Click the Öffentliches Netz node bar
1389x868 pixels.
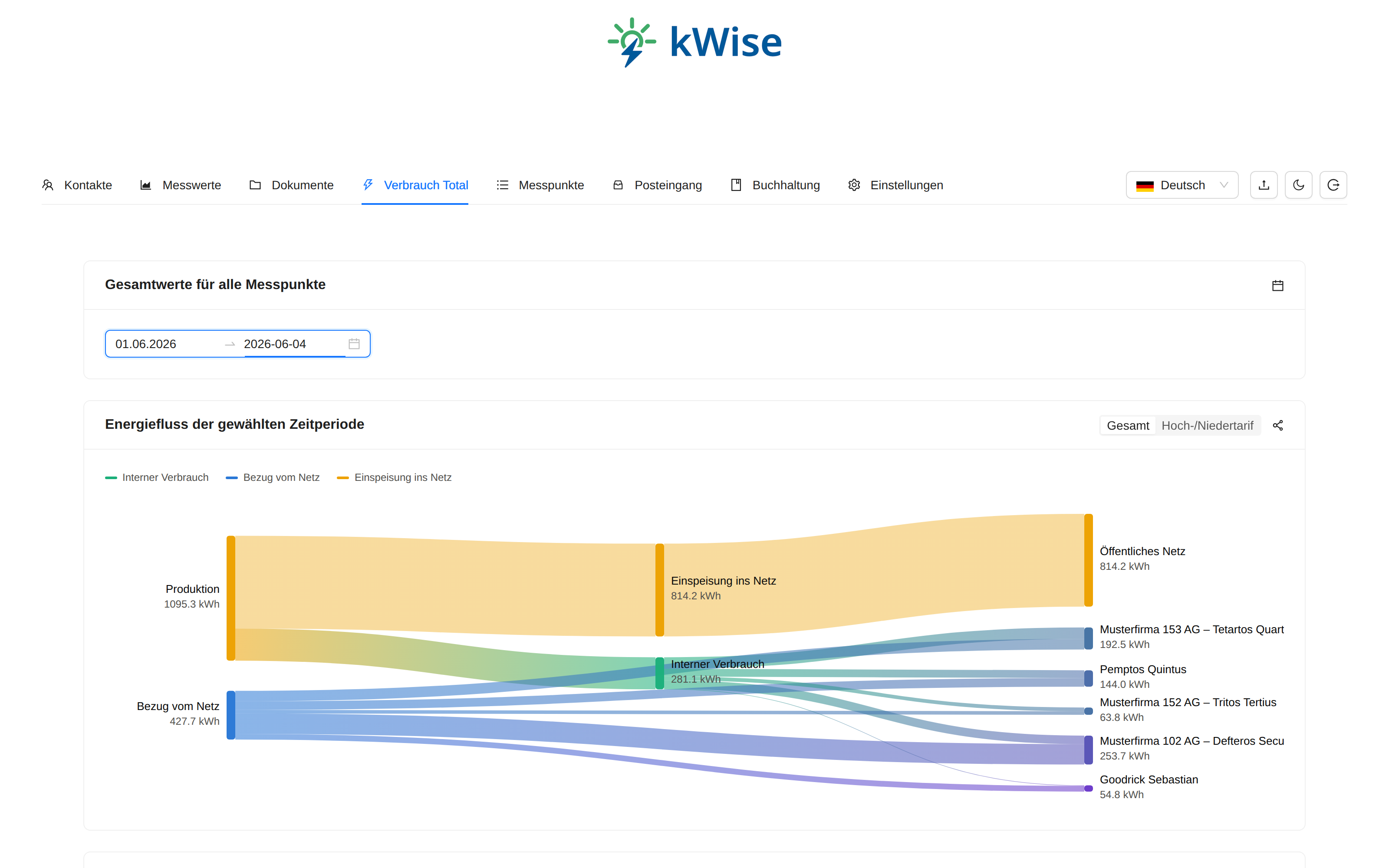coord(1088,560)
